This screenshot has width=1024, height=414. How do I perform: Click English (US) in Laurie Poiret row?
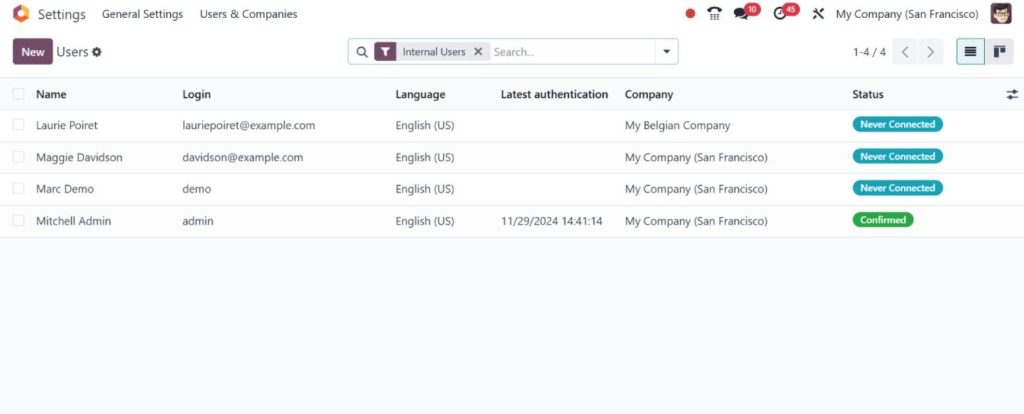[424, 125]
